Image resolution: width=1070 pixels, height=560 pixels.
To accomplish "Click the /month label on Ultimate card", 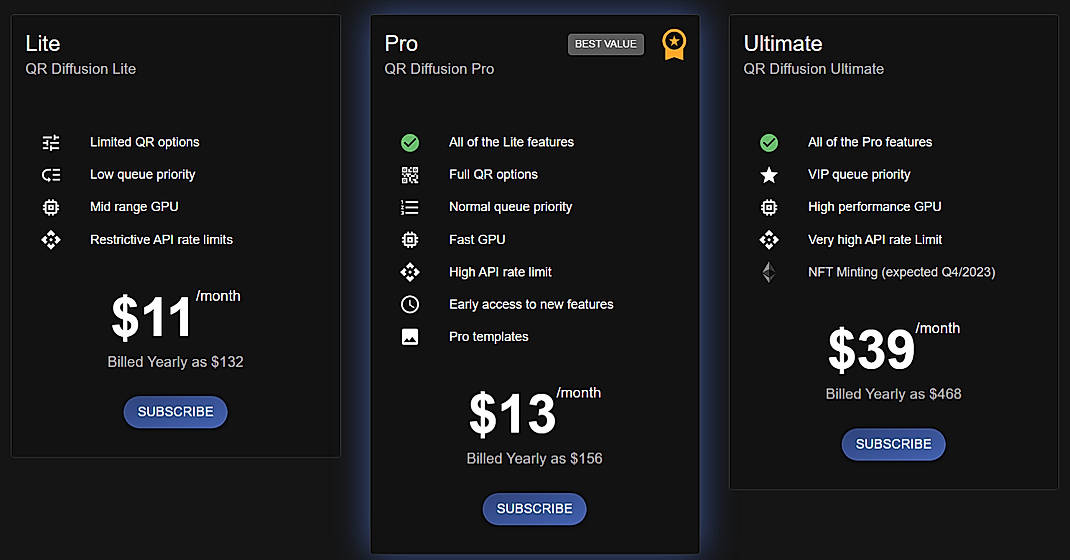I will pos(938,329).
